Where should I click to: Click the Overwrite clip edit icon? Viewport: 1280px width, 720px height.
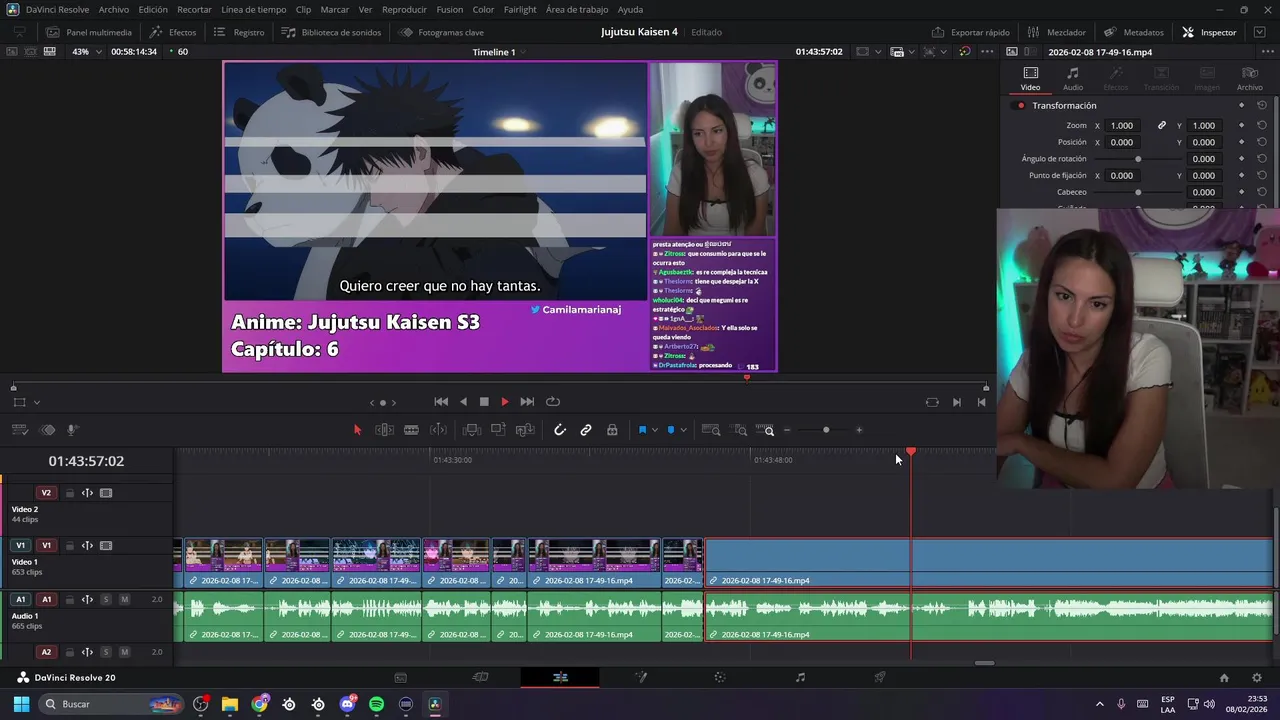click(498, 430)
